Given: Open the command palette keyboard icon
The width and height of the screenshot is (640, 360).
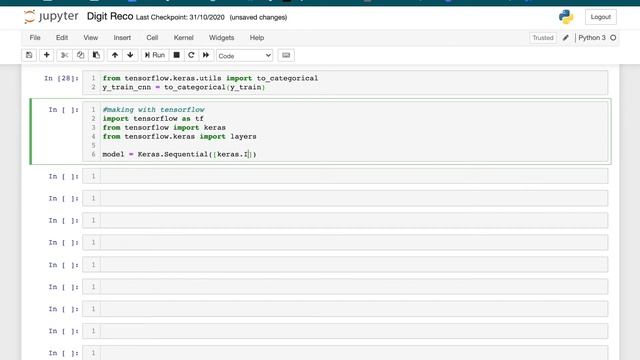Looking at the screenshot, I should click(286, 55).
